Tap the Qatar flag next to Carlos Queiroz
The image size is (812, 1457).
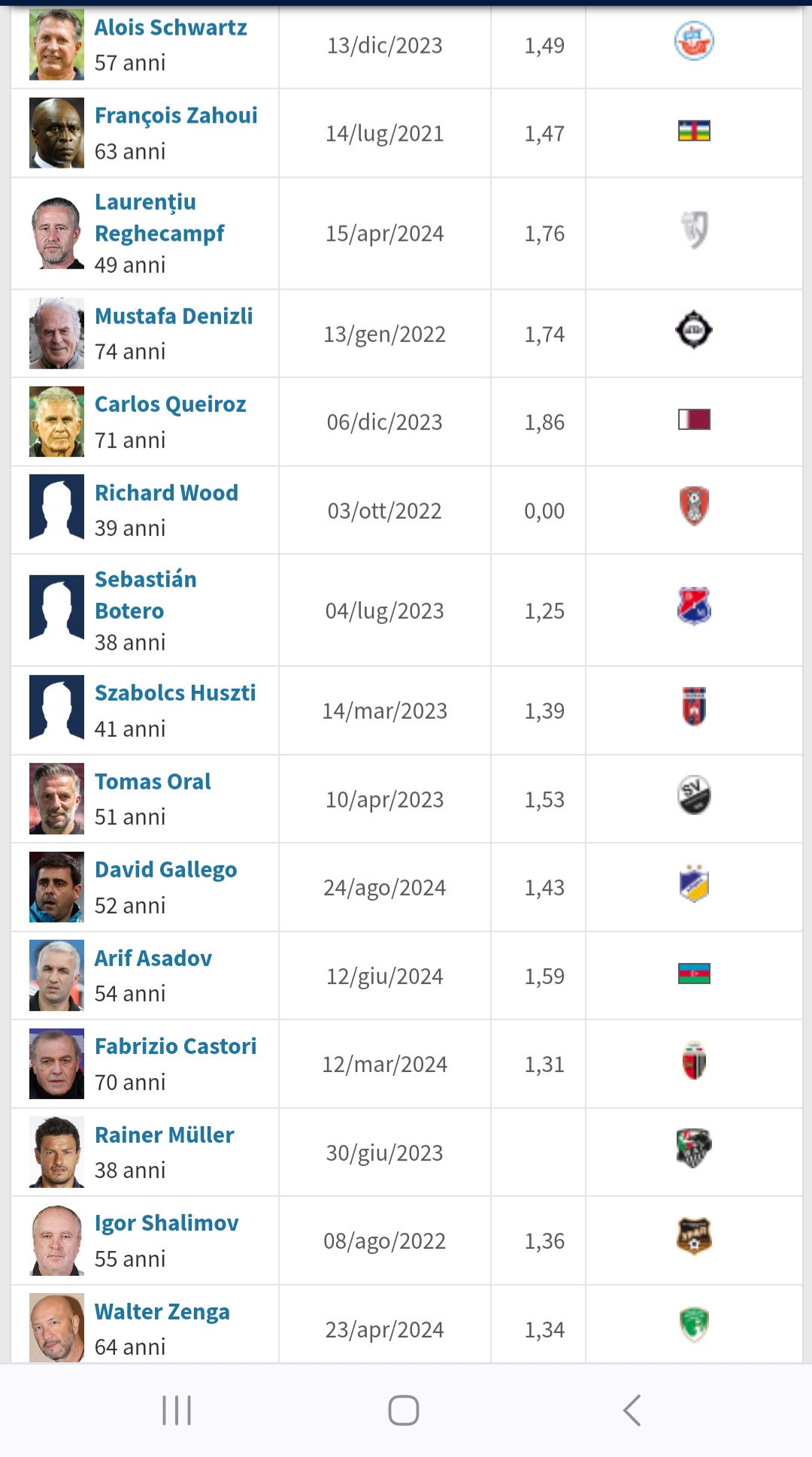(694, 420)
